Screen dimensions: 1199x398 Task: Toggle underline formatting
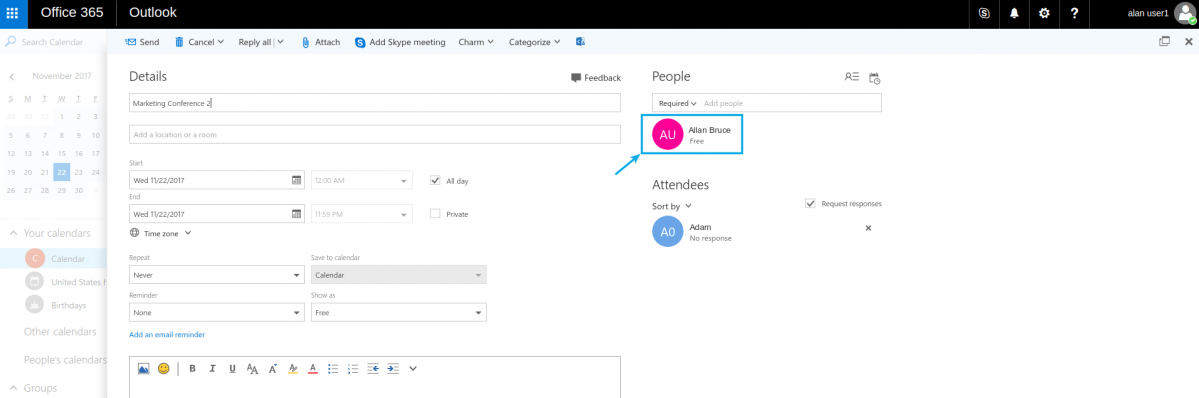(232, 368)
